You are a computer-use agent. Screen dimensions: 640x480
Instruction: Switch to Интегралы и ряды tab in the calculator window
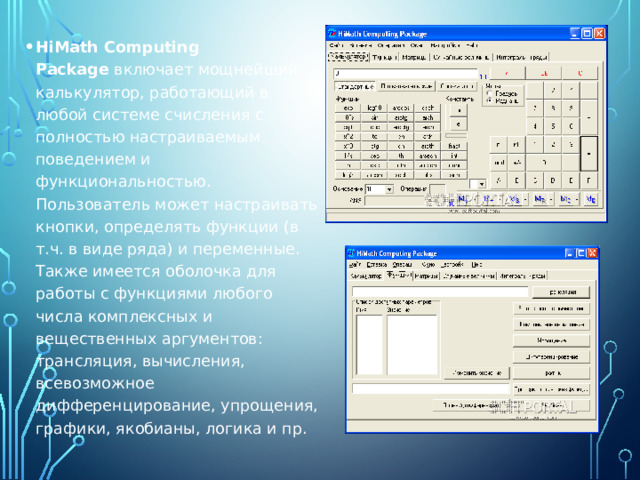521,57
